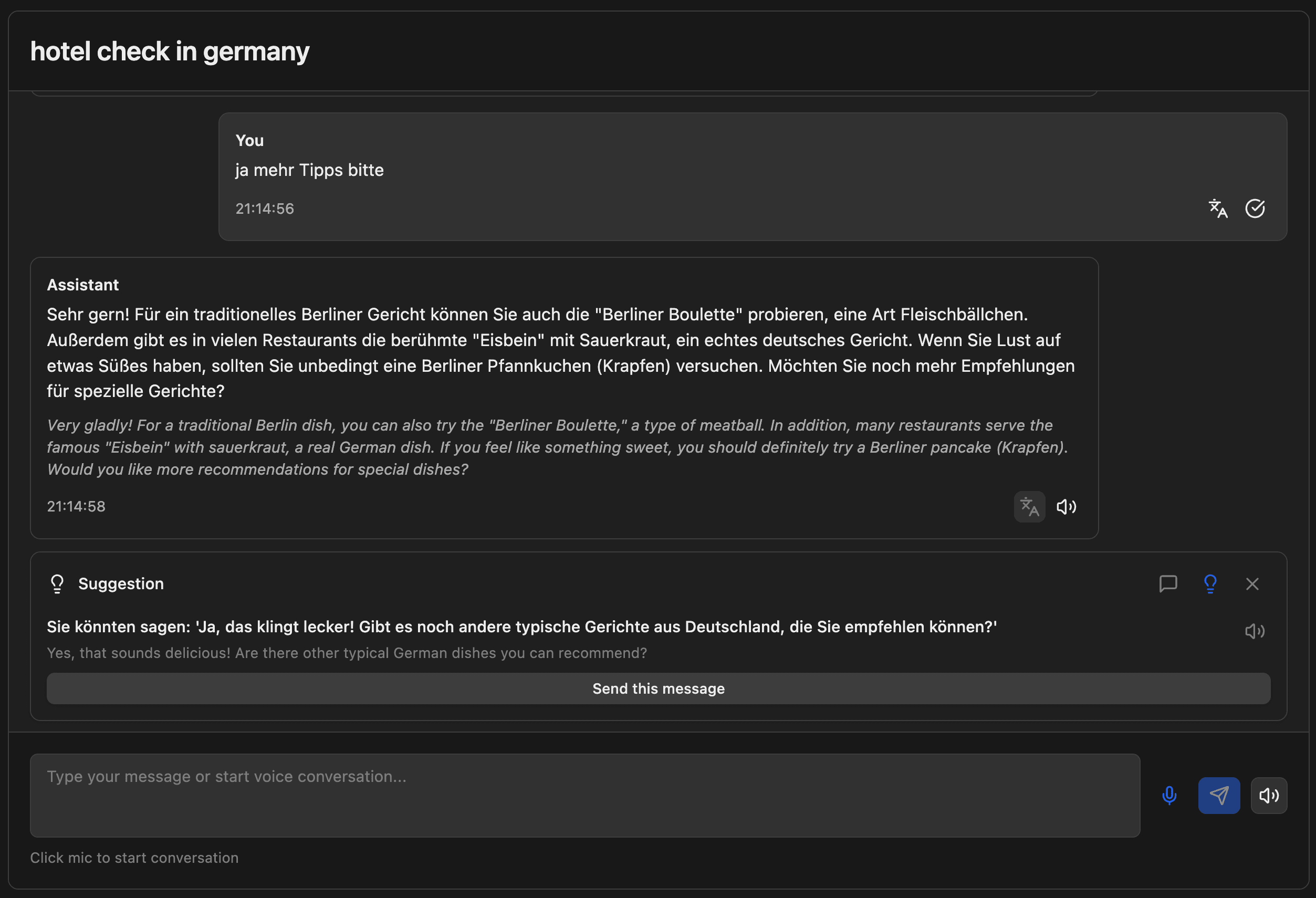Select the blue lightbulb icon in suggestion header
Screen dimensions: 1316x898
pos(1210,584)
